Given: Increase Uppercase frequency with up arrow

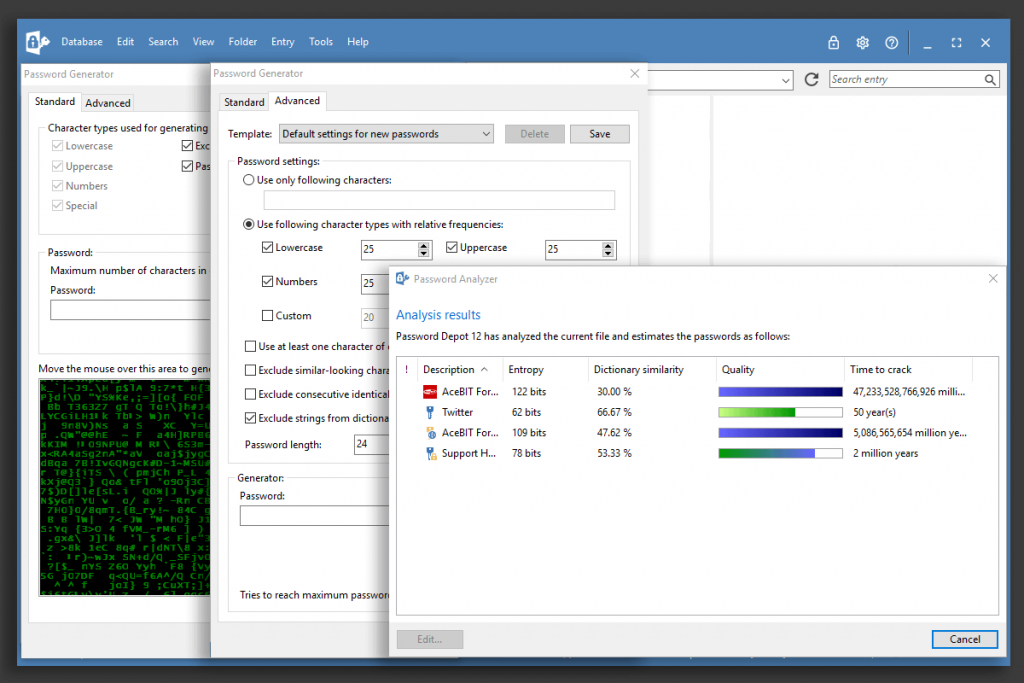Looking at the screenshot, I should coord(608,246).
